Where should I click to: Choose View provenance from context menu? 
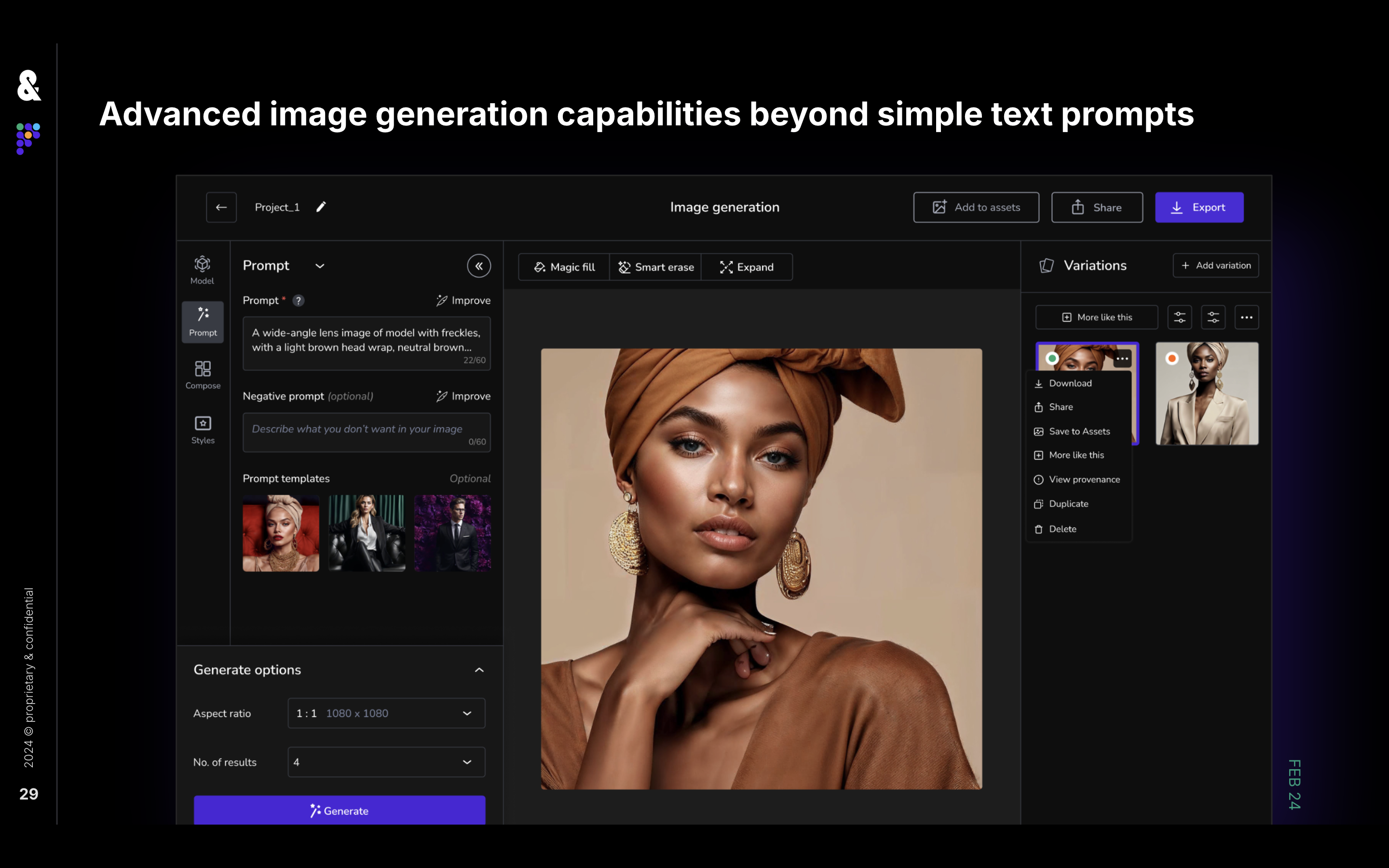tap(1084, 479)
